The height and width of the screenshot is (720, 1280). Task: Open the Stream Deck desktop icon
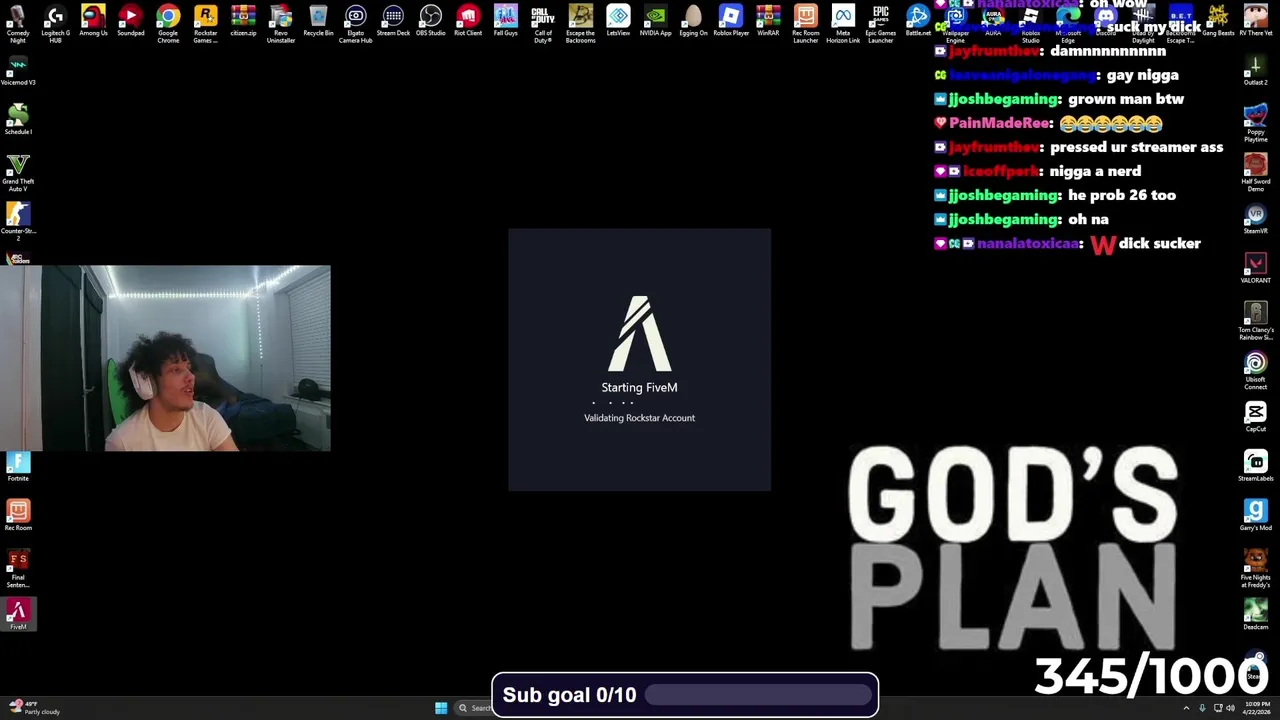click(x=393, y=21)
